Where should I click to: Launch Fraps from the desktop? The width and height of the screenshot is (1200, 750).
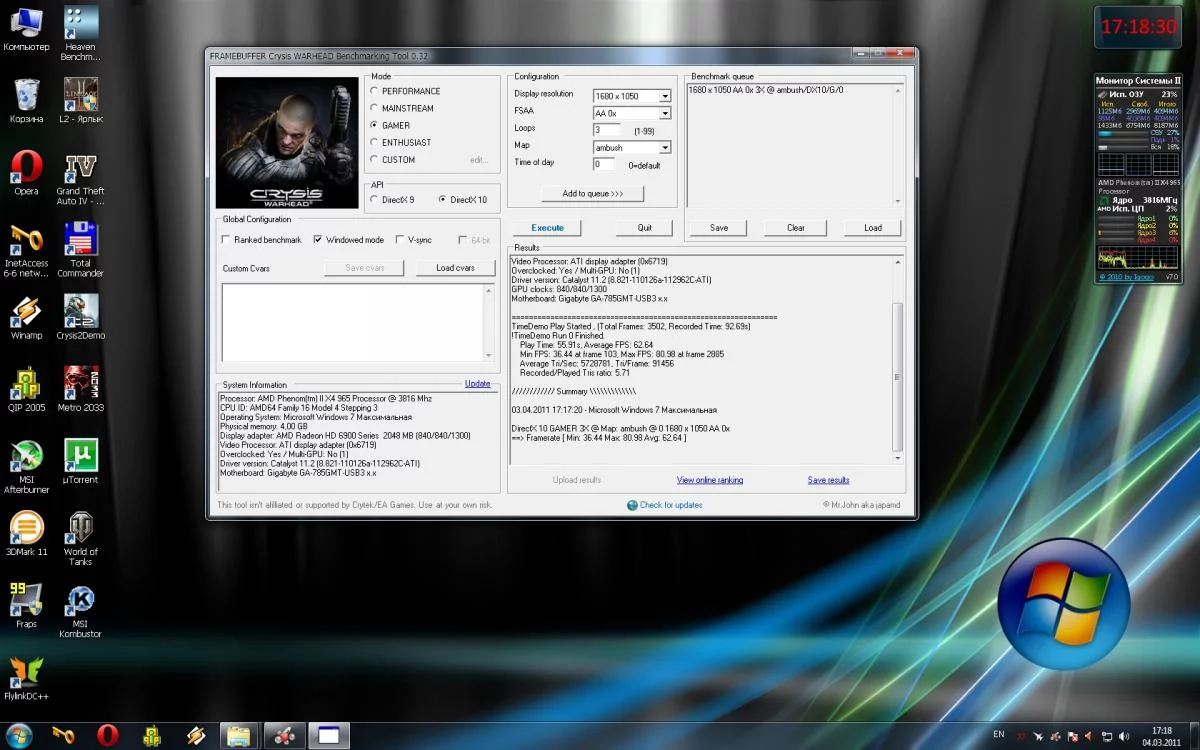(26, 601)
